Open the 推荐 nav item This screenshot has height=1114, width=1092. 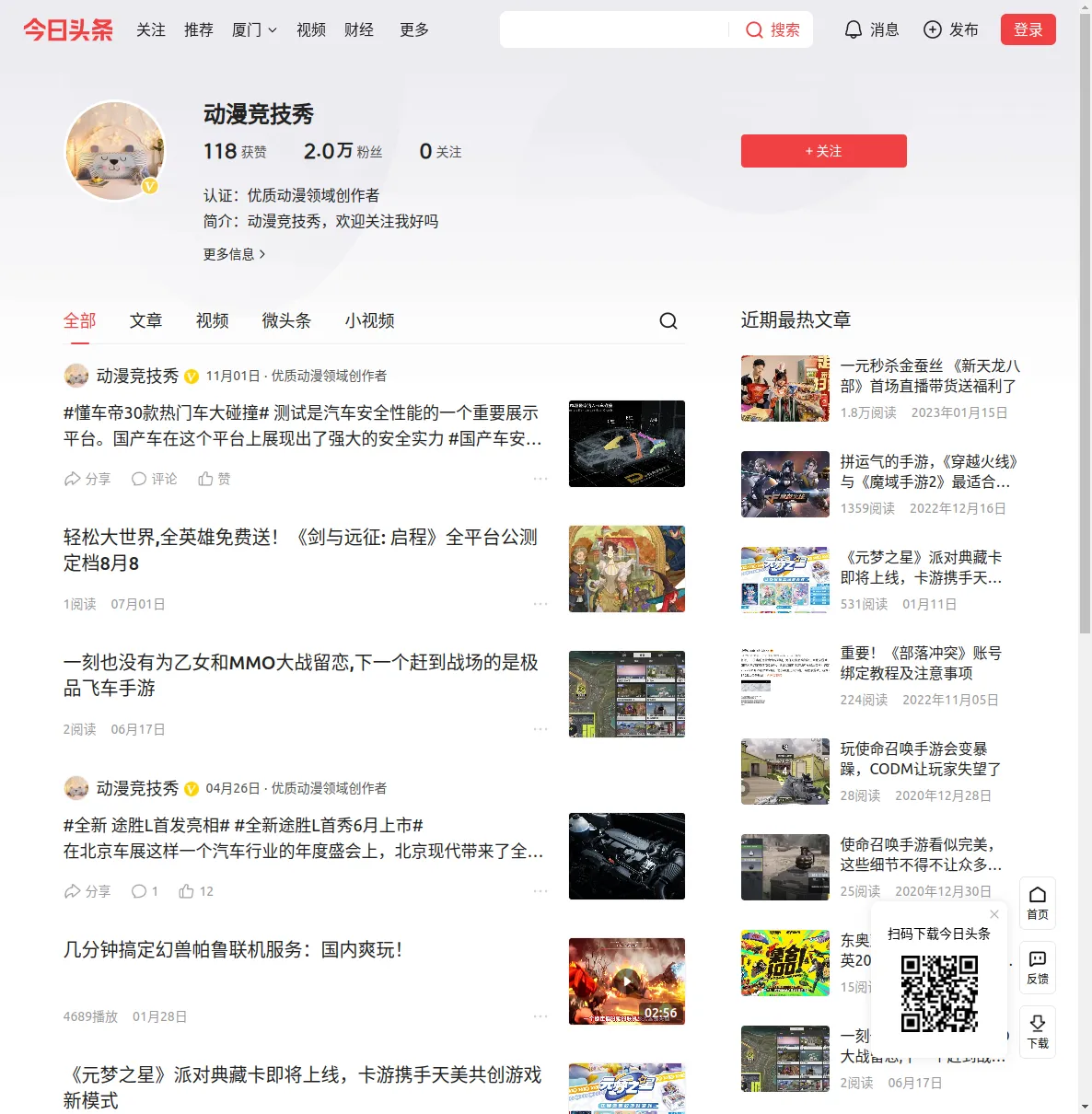tap(199, 29)
